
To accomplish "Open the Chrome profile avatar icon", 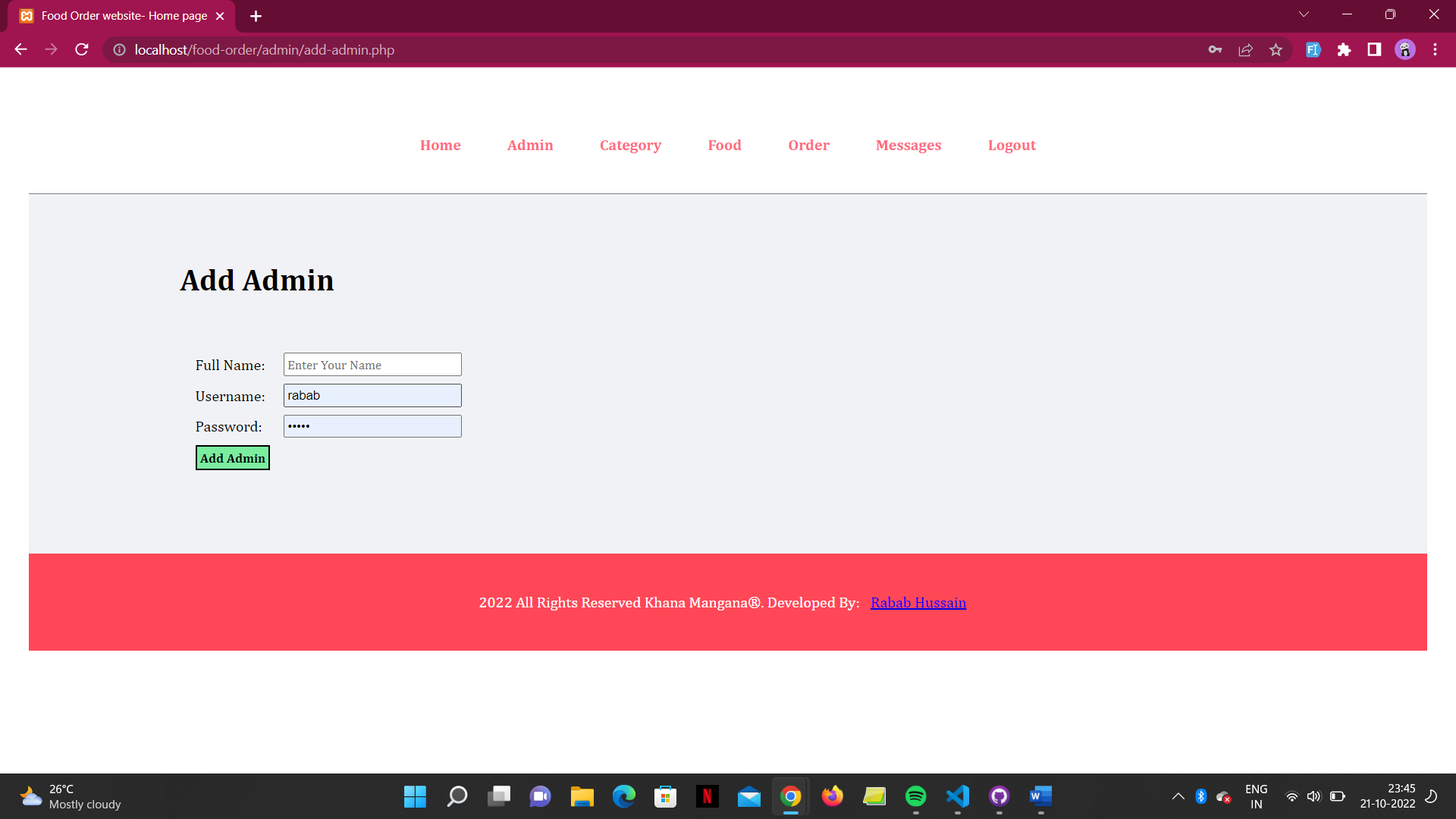I will (1405, 49).
